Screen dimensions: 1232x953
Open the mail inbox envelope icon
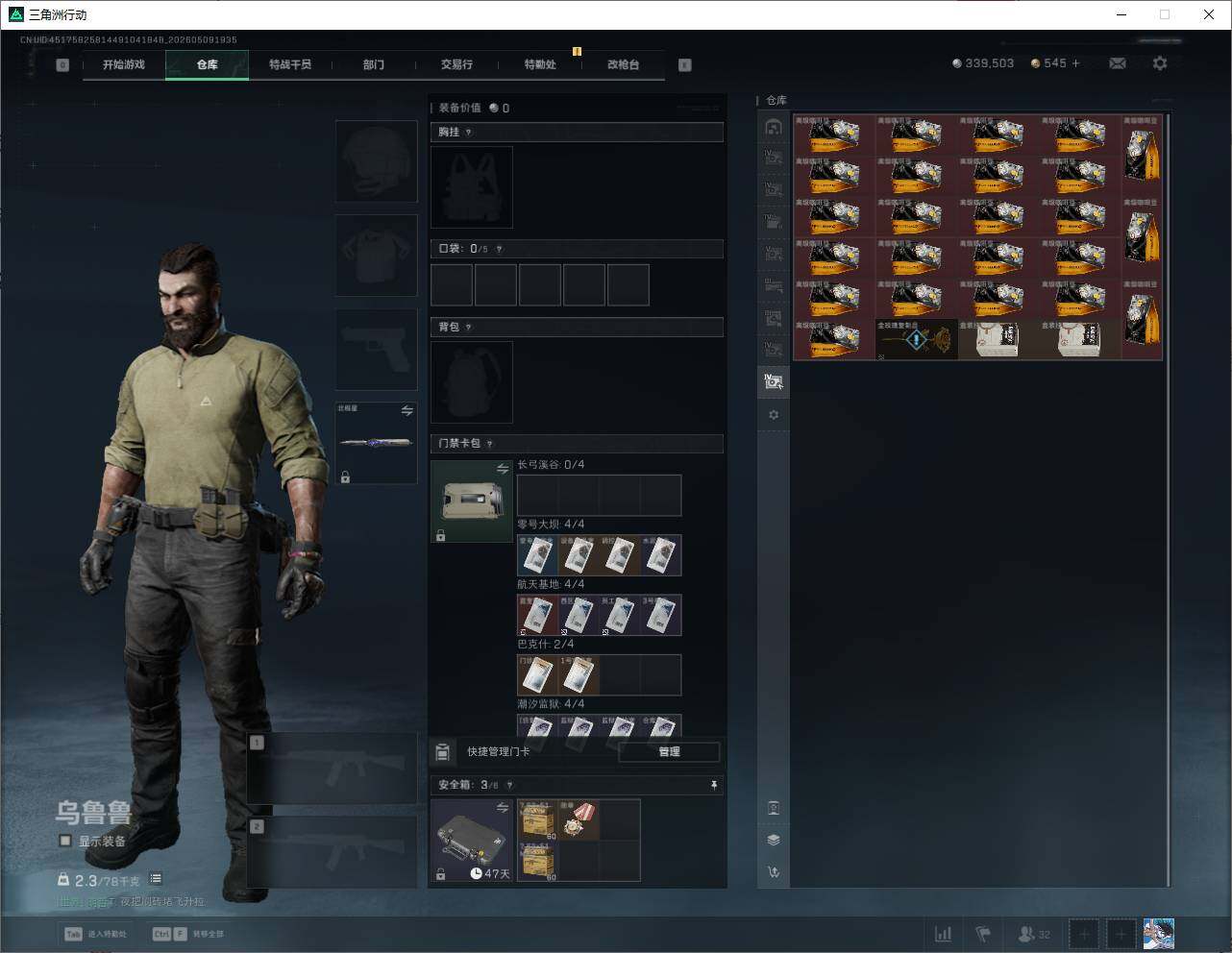point(1118,63)
